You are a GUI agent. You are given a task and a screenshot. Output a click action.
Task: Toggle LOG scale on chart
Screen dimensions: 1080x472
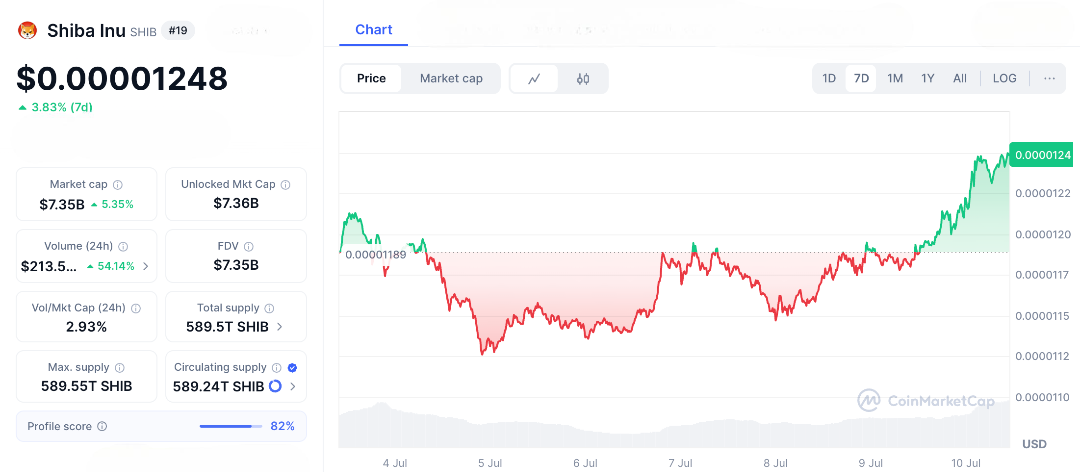[1004, 79]
